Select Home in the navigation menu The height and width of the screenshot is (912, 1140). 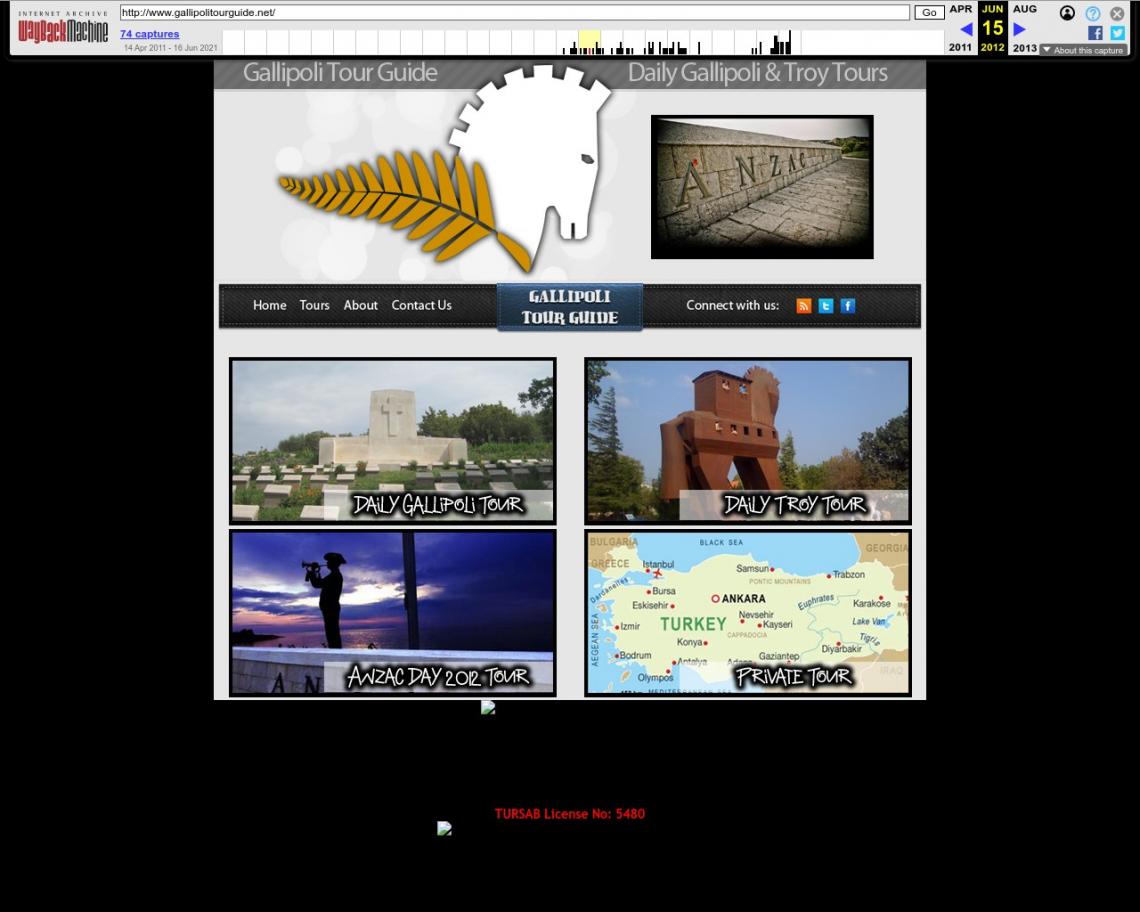[x=269, y=306]
